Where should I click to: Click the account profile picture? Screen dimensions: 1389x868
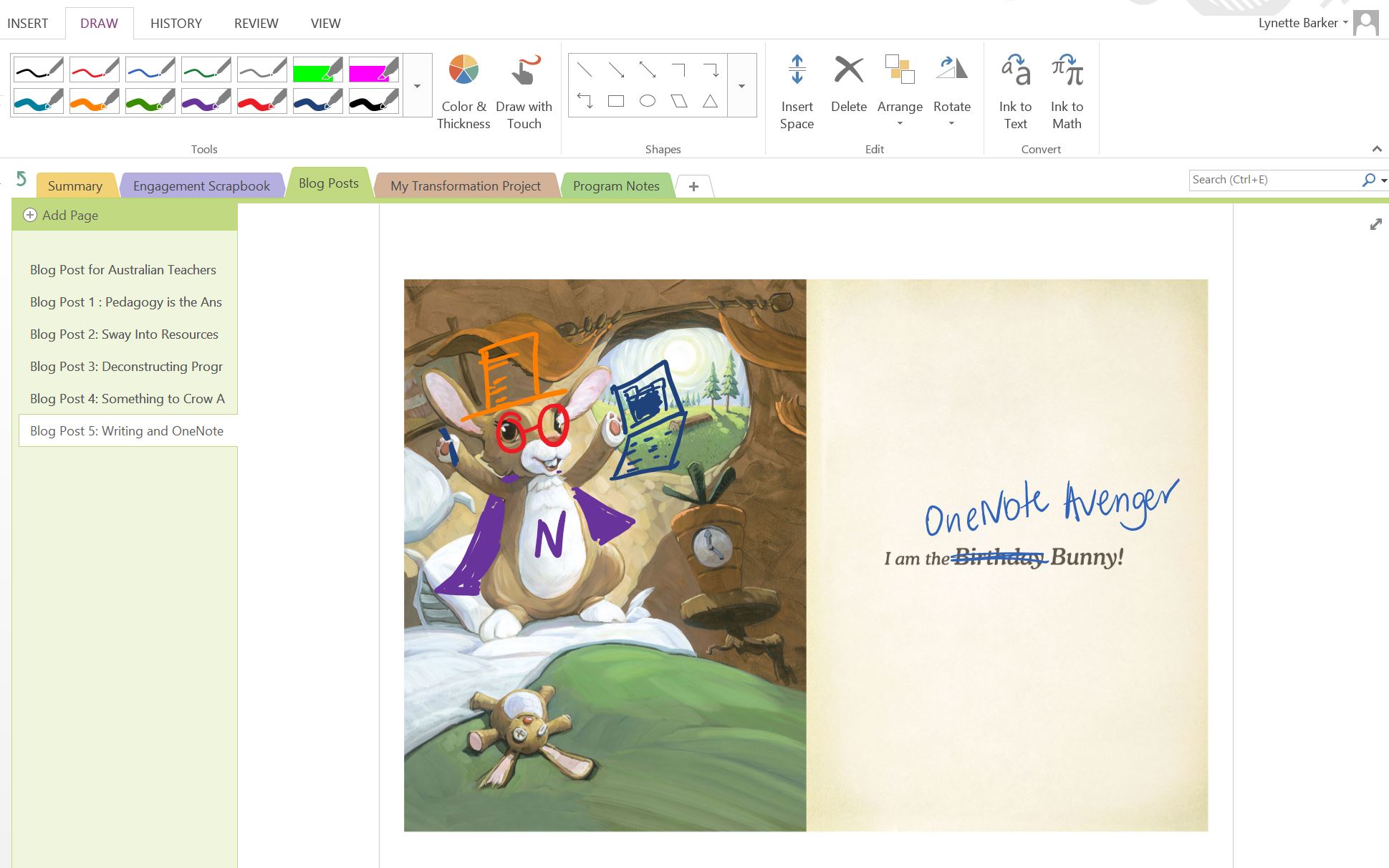[1366, 23]
